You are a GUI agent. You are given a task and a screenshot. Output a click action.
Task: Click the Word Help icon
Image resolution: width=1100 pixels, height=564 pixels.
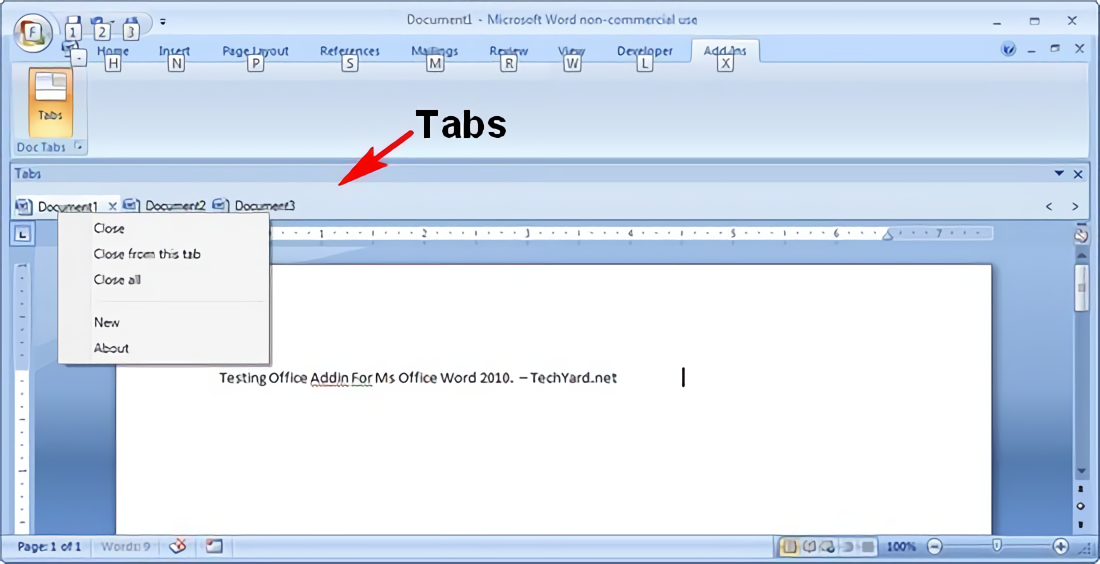tap(1009, 50)
